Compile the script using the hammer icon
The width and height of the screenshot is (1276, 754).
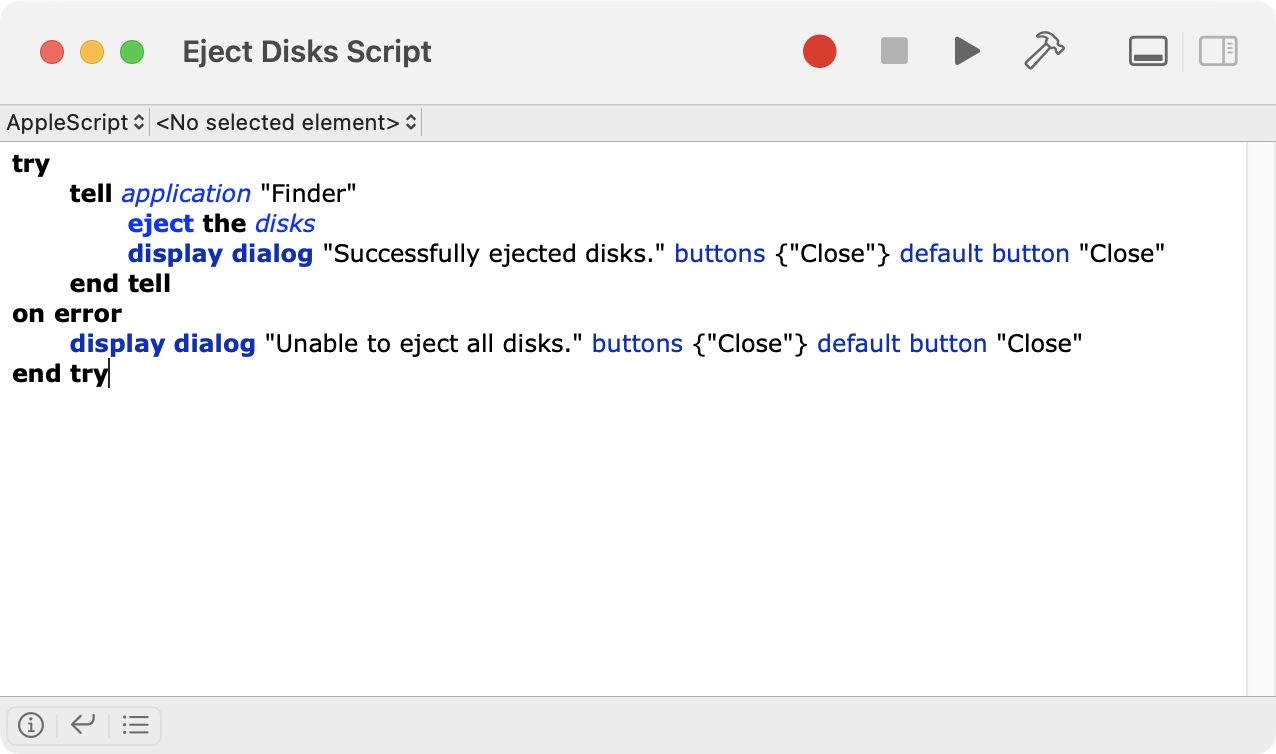1044,51
